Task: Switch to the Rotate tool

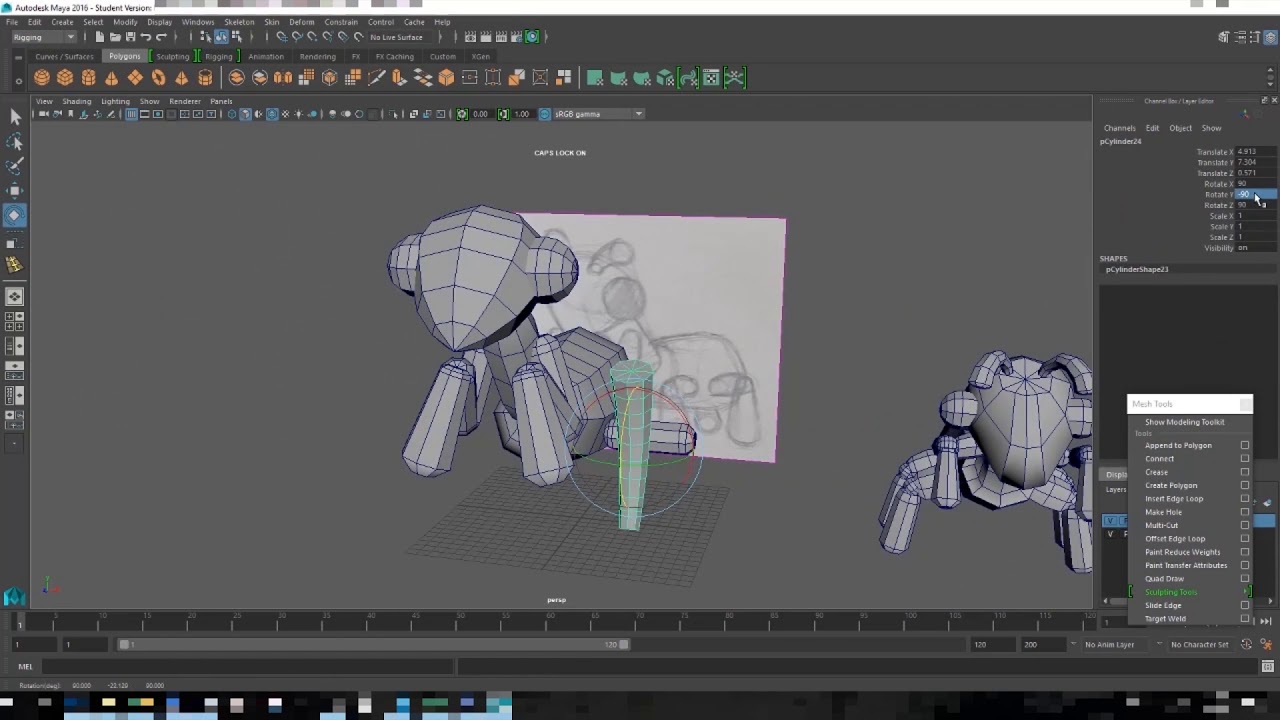Action: [15, 215]
